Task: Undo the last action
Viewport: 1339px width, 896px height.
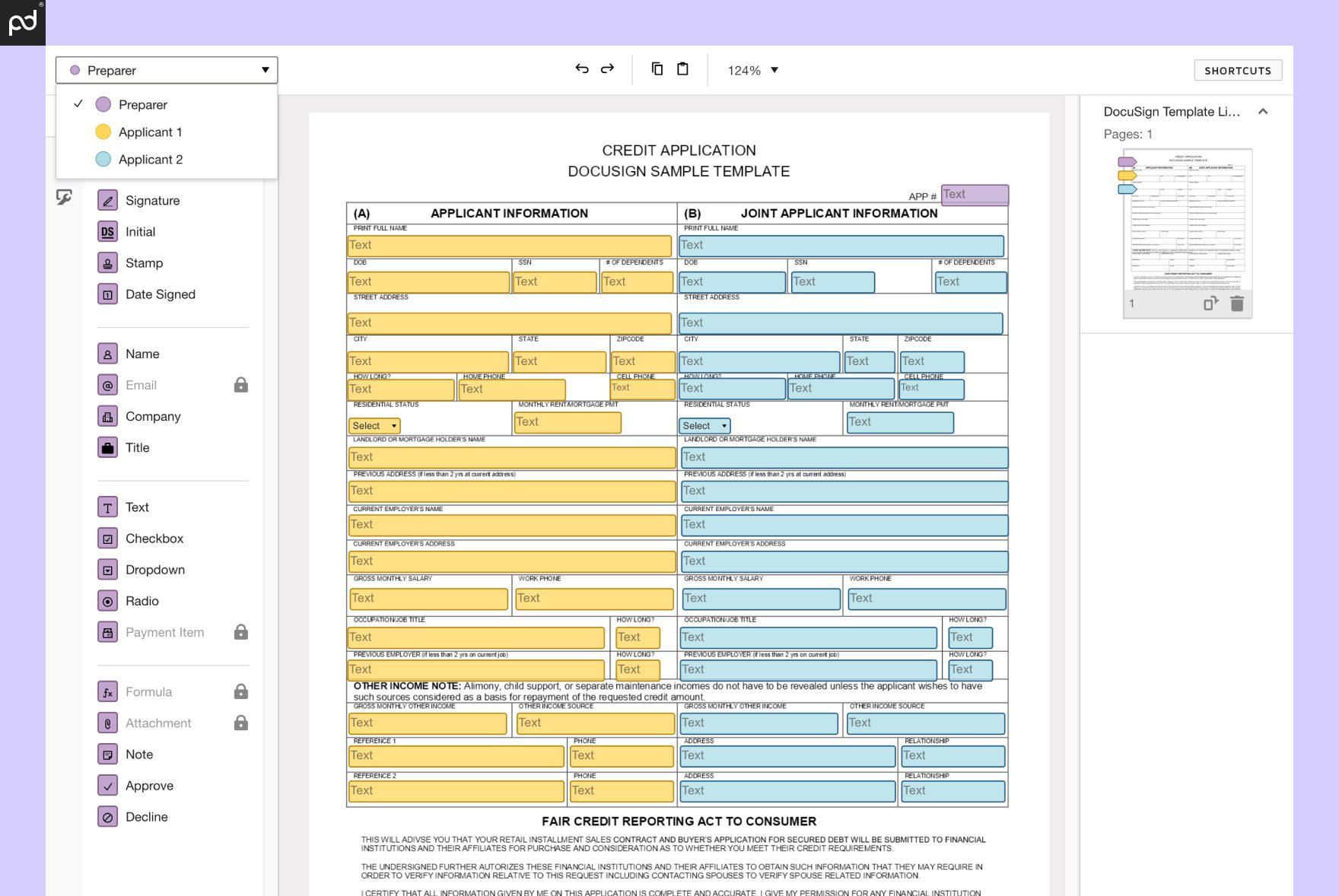Action: coord(580,69)
